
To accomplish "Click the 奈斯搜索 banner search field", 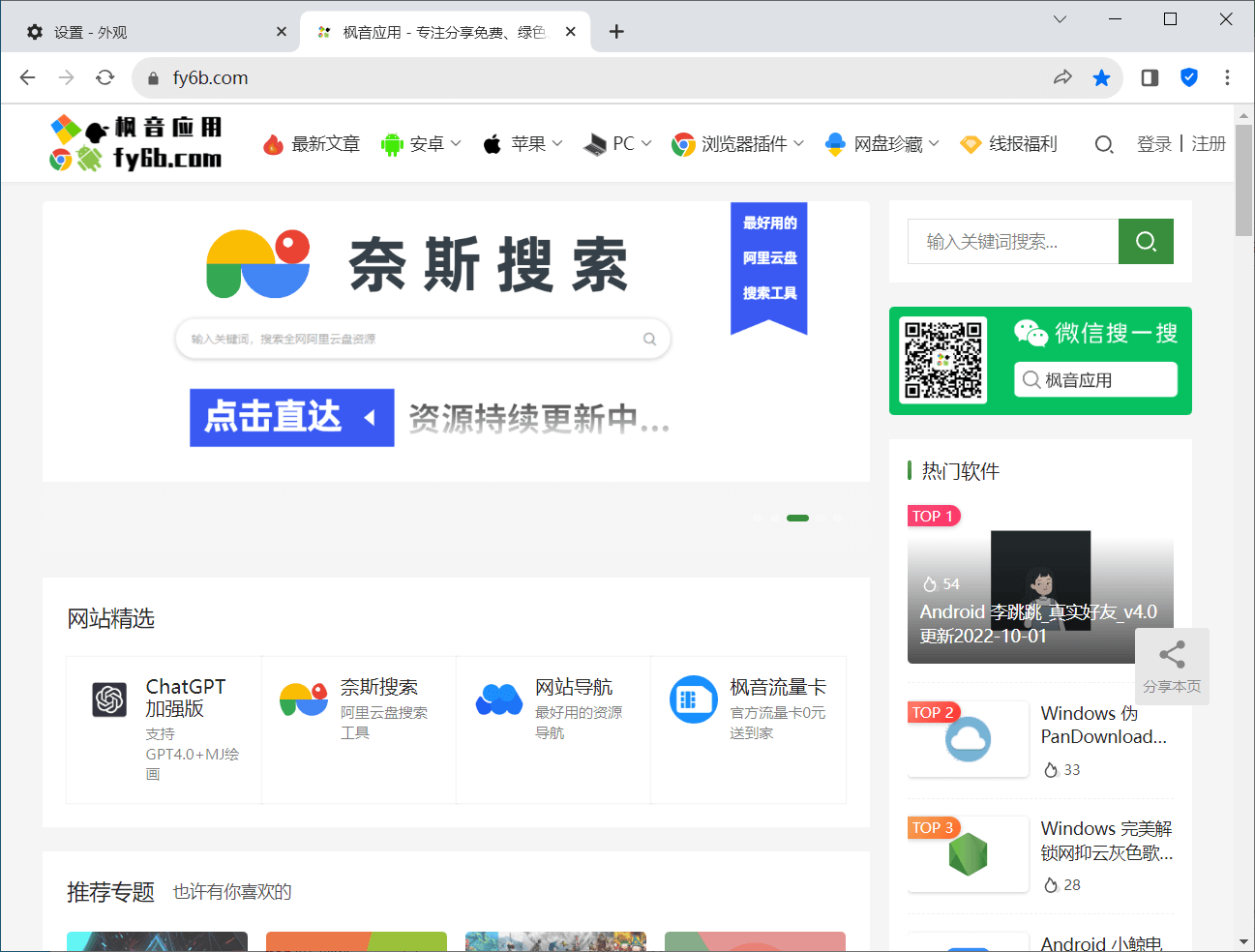I will click(x=423, y=339).
